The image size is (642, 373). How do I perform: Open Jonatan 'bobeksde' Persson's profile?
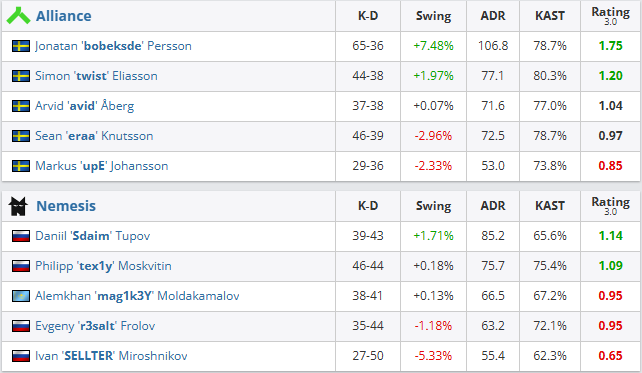click(x=113, y=46)
